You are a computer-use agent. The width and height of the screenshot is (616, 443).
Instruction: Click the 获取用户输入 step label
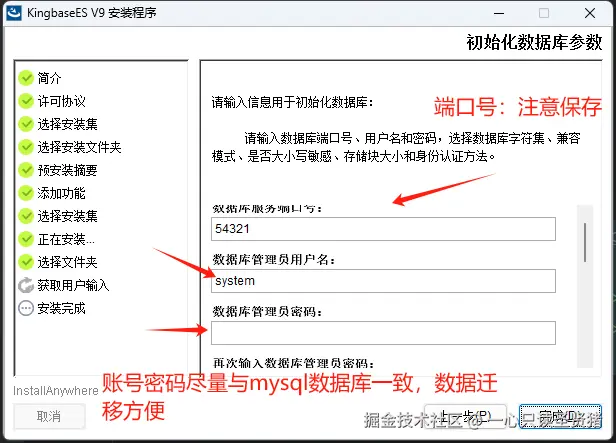coord(73,285)
